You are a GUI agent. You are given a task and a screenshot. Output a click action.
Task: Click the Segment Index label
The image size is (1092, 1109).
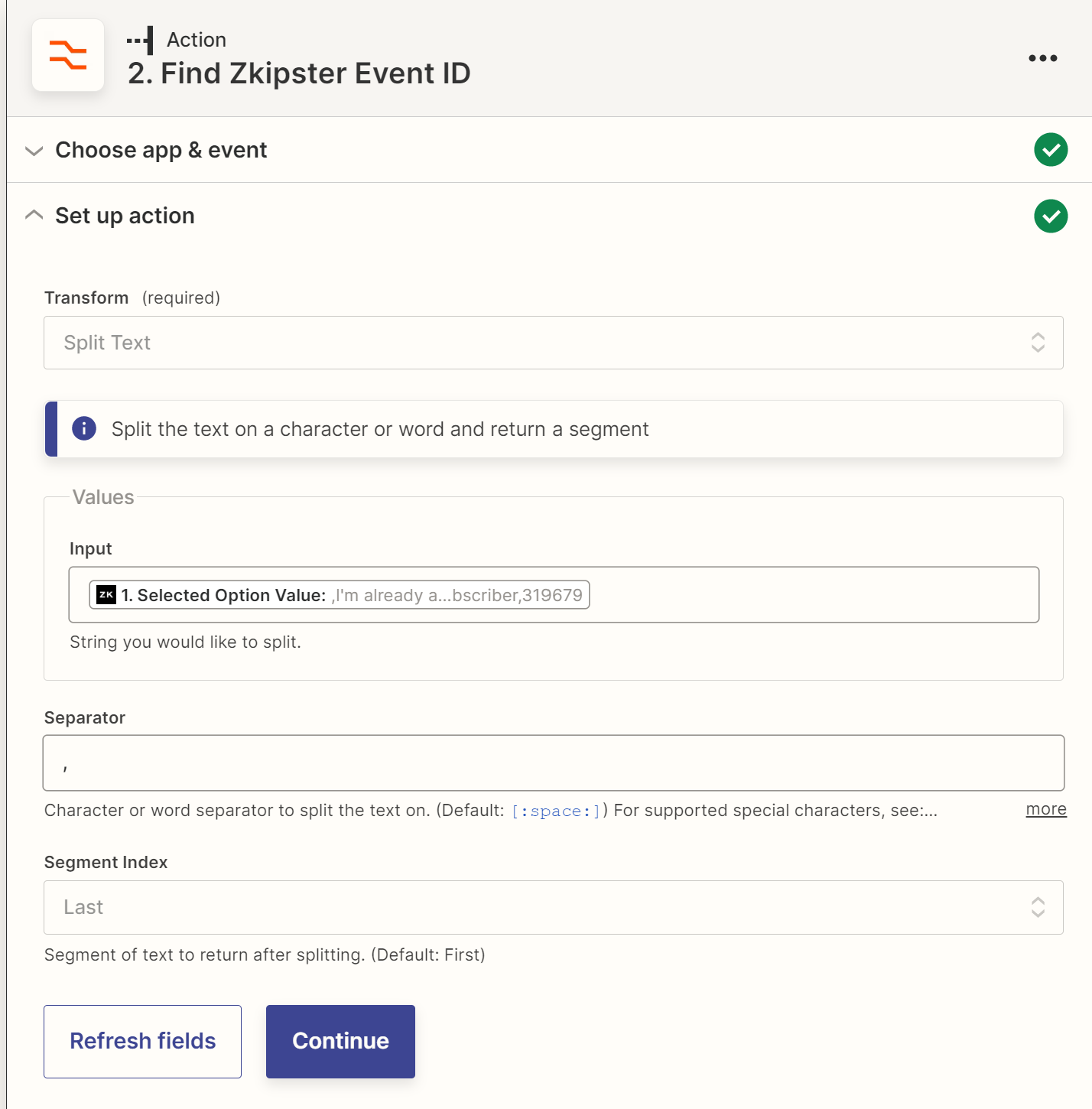(x=106, y=862)
